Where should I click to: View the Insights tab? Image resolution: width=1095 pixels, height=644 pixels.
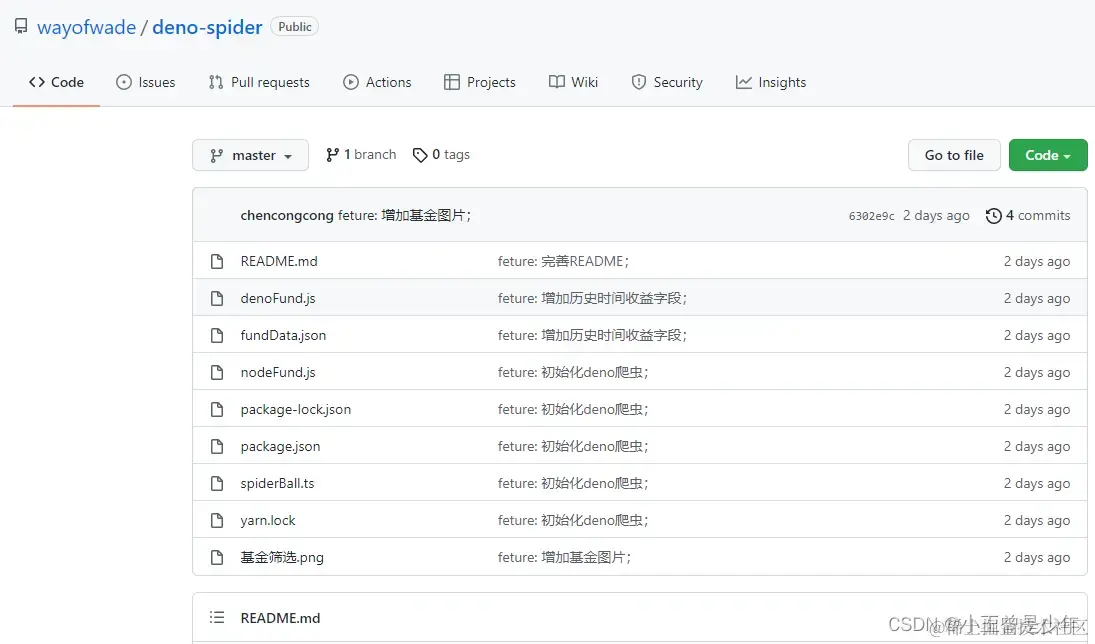(771, 82)
